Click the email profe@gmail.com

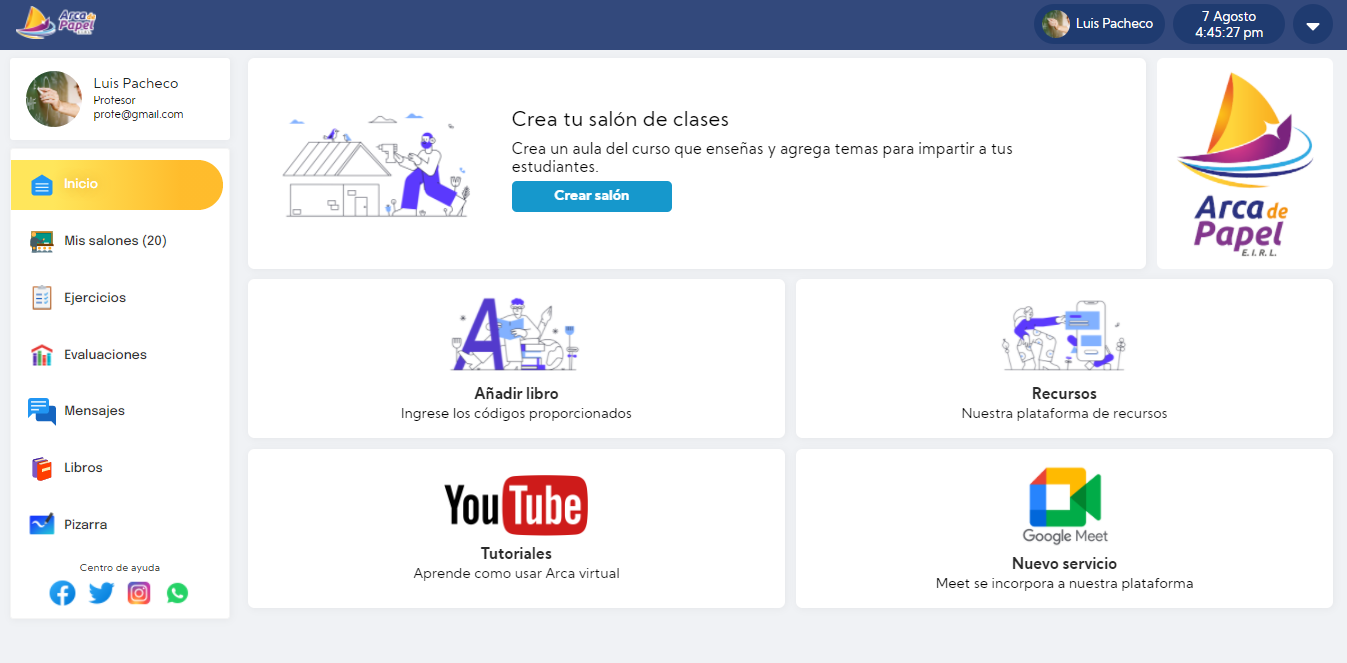click(x=139, y=114)
